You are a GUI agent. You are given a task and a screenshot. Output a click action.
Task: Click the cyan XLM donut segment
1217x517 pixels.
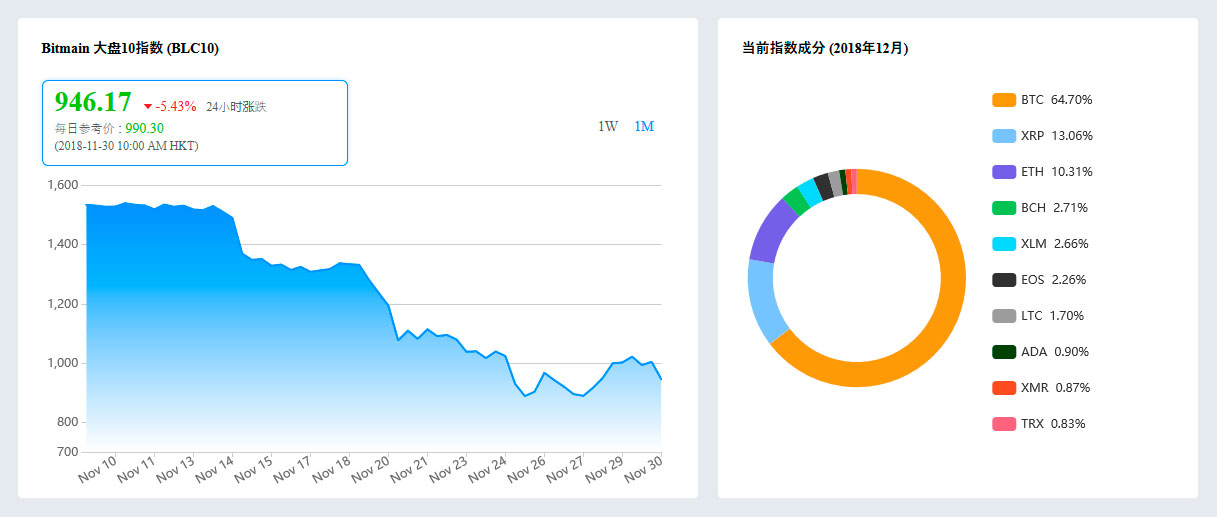tap(811, 190)
